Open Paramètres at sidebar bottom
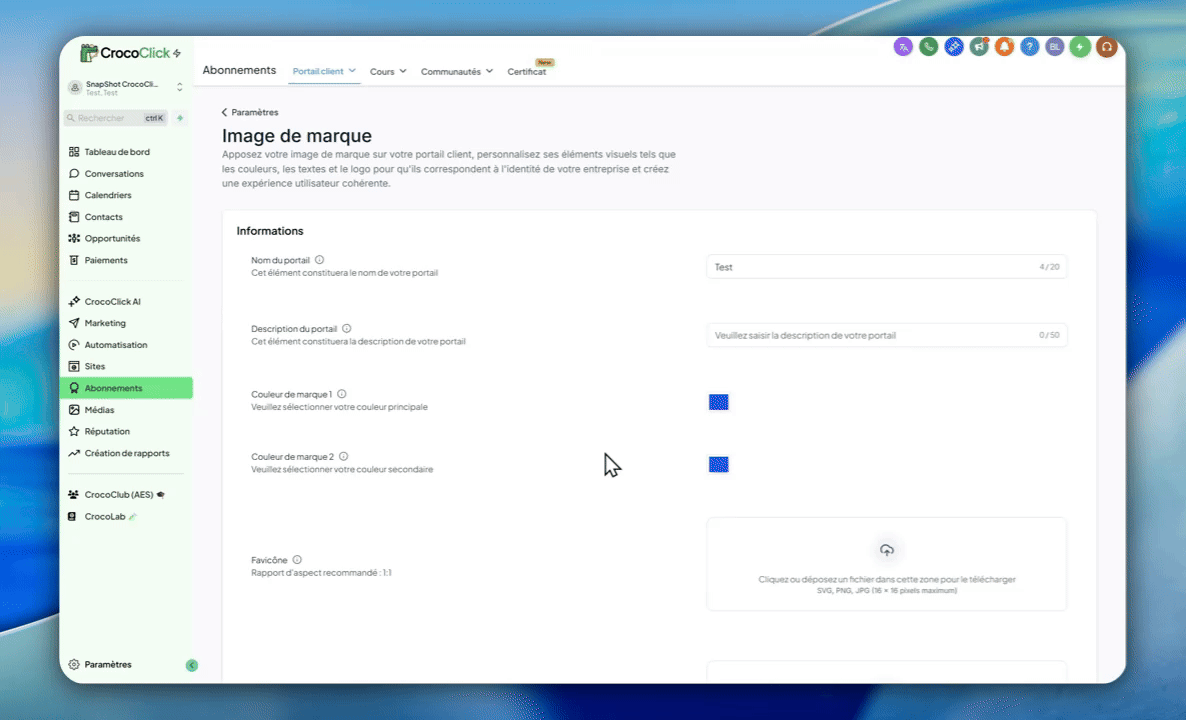The height and width of the screenshot is (720, 1186). point(107,665)
